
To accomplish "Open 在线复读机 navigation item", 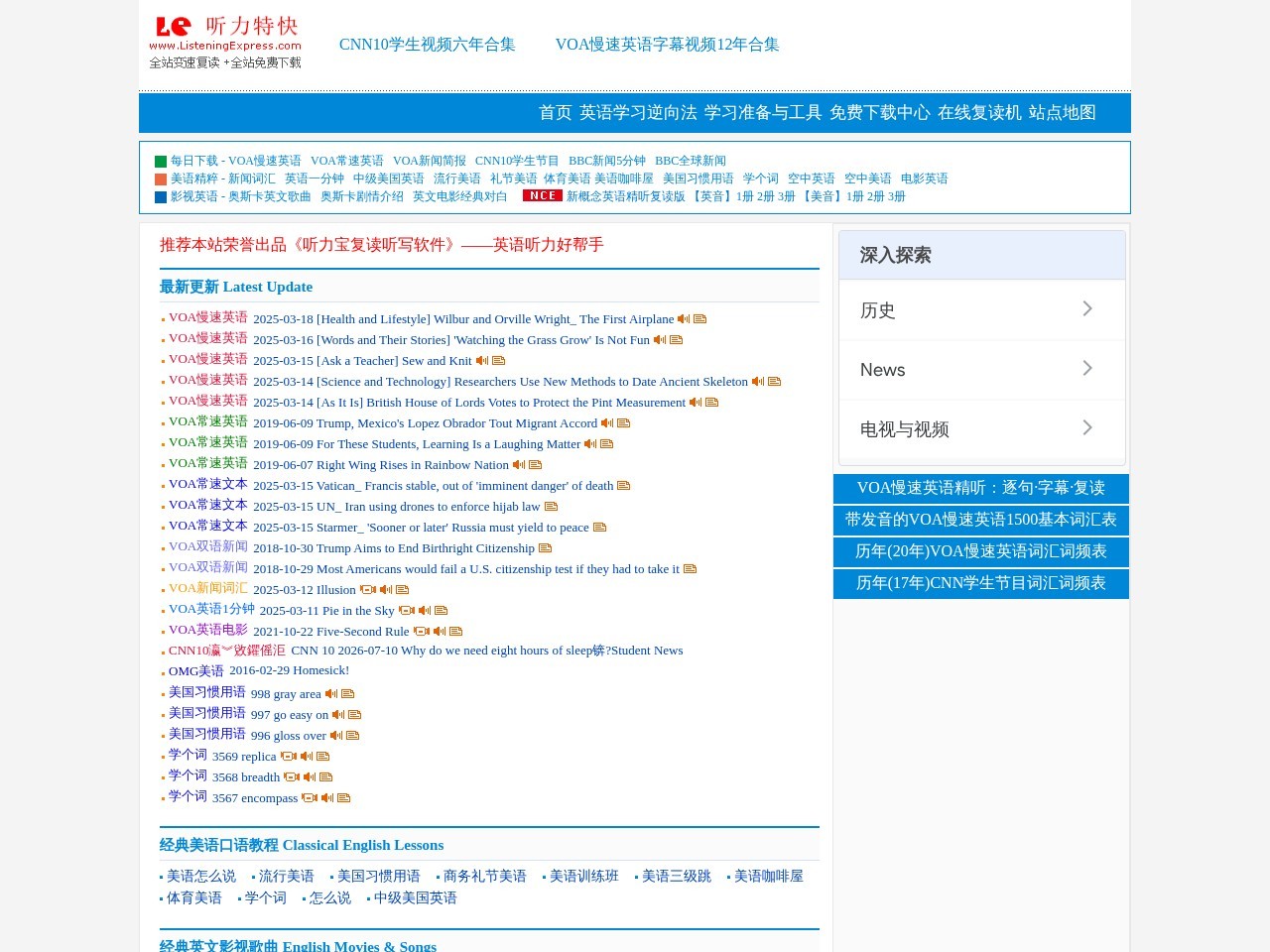I will tap(979, 113).
